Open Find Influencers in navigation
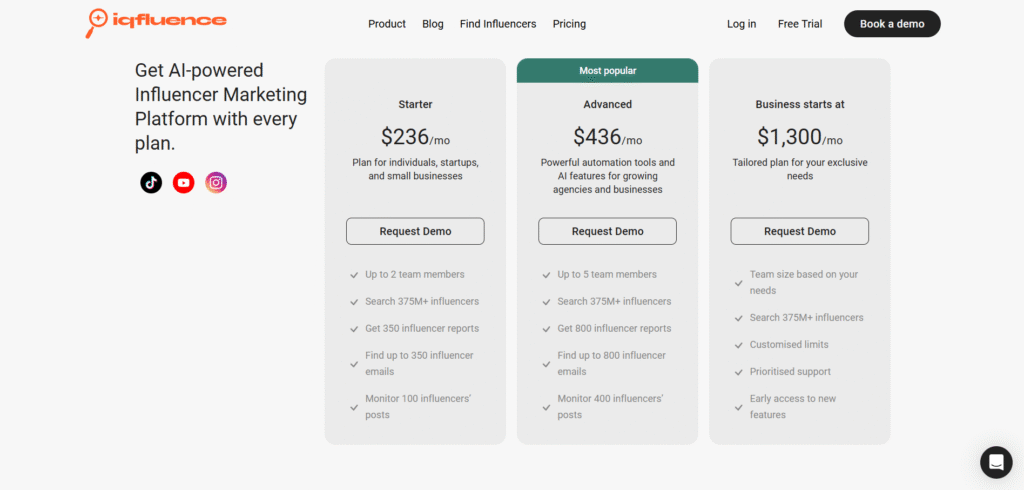Screen dimensions: 1024x490 point(498,24)
